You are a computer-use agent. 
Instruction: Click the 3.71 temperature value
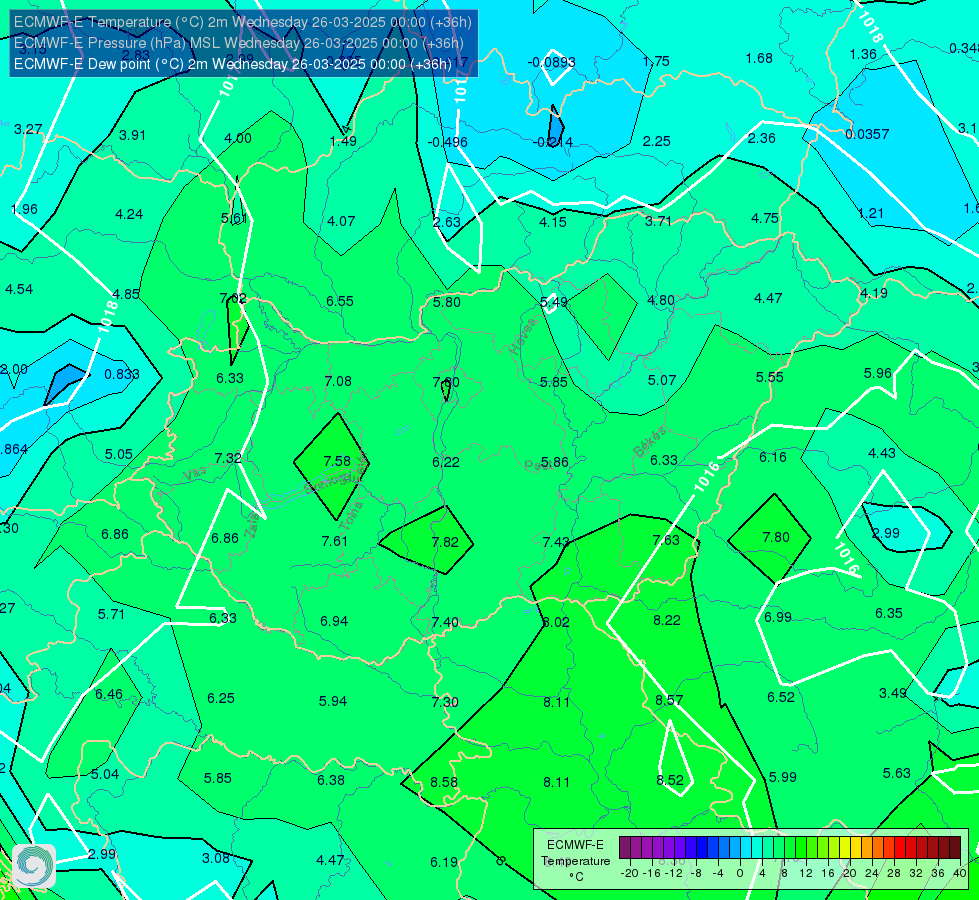pyautogui.click(x=658, y=220)
